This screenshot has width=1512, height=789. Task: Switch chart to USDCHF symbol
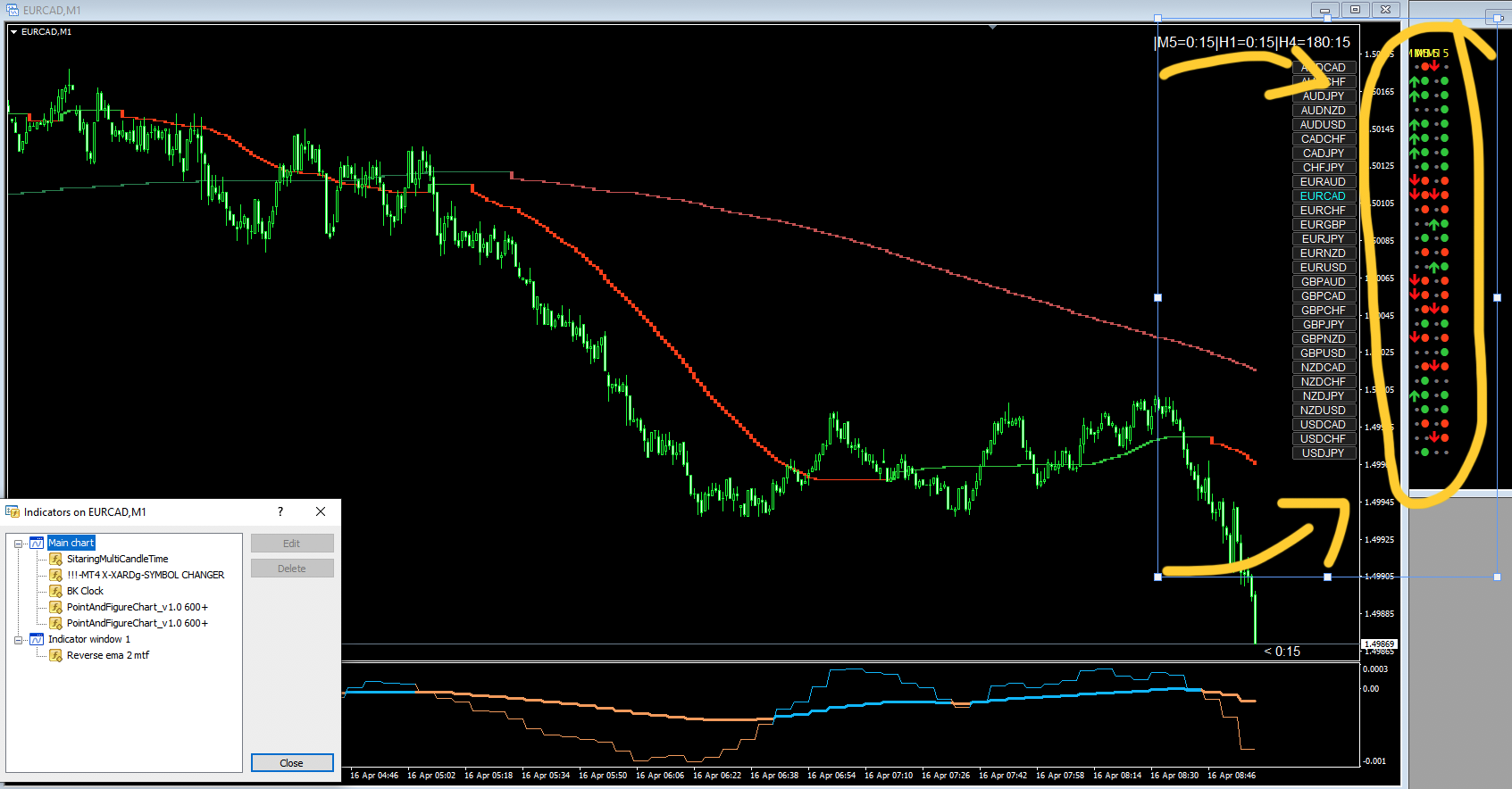pyautogui.click(x=1324, y=439)
